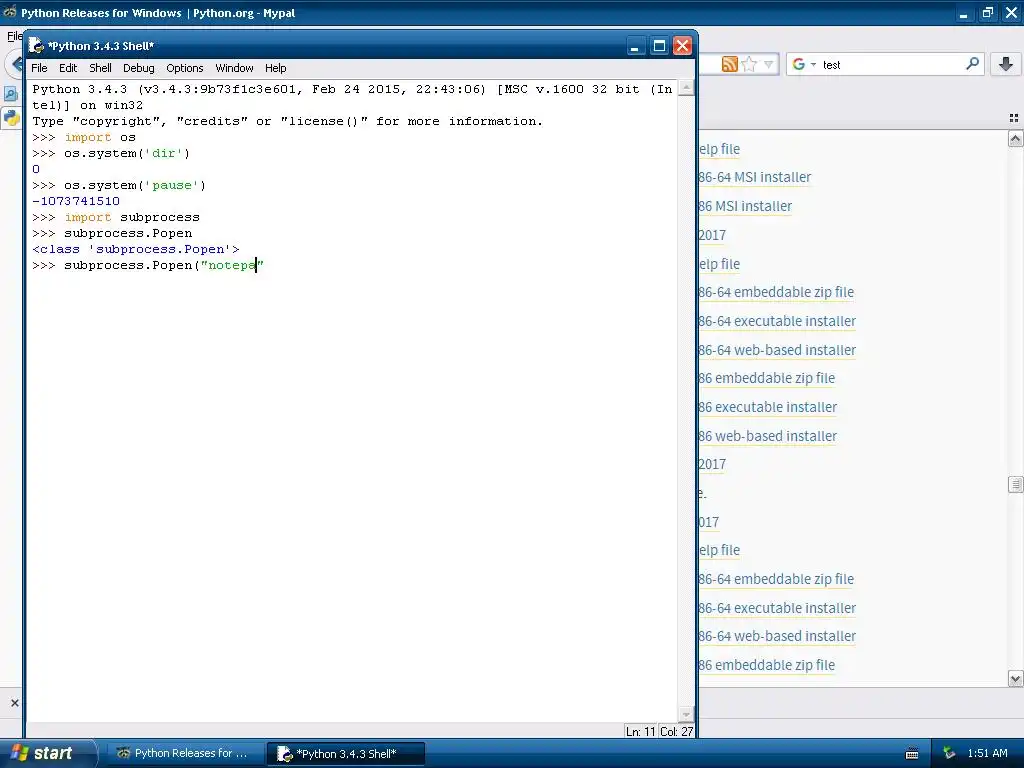Image resolution: width=1024 pixels, height=768 pixels.
Task: Open the Edit menu in Python Shell
Action: click(x=68, y=68)
